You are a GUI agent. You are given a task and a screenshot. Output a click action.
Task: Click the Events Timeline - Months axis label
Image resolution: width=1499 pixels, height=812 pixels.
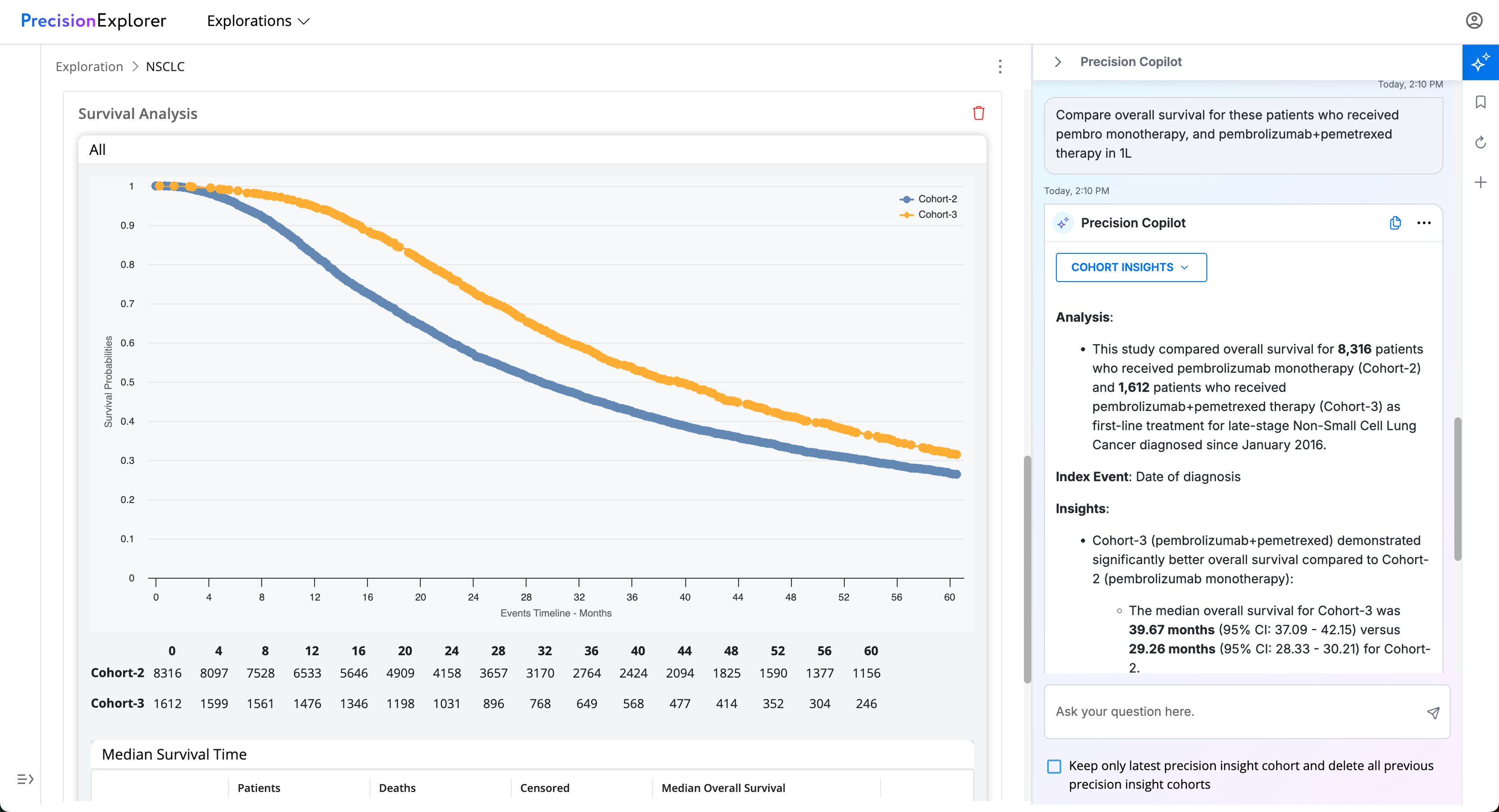point(556,613)
